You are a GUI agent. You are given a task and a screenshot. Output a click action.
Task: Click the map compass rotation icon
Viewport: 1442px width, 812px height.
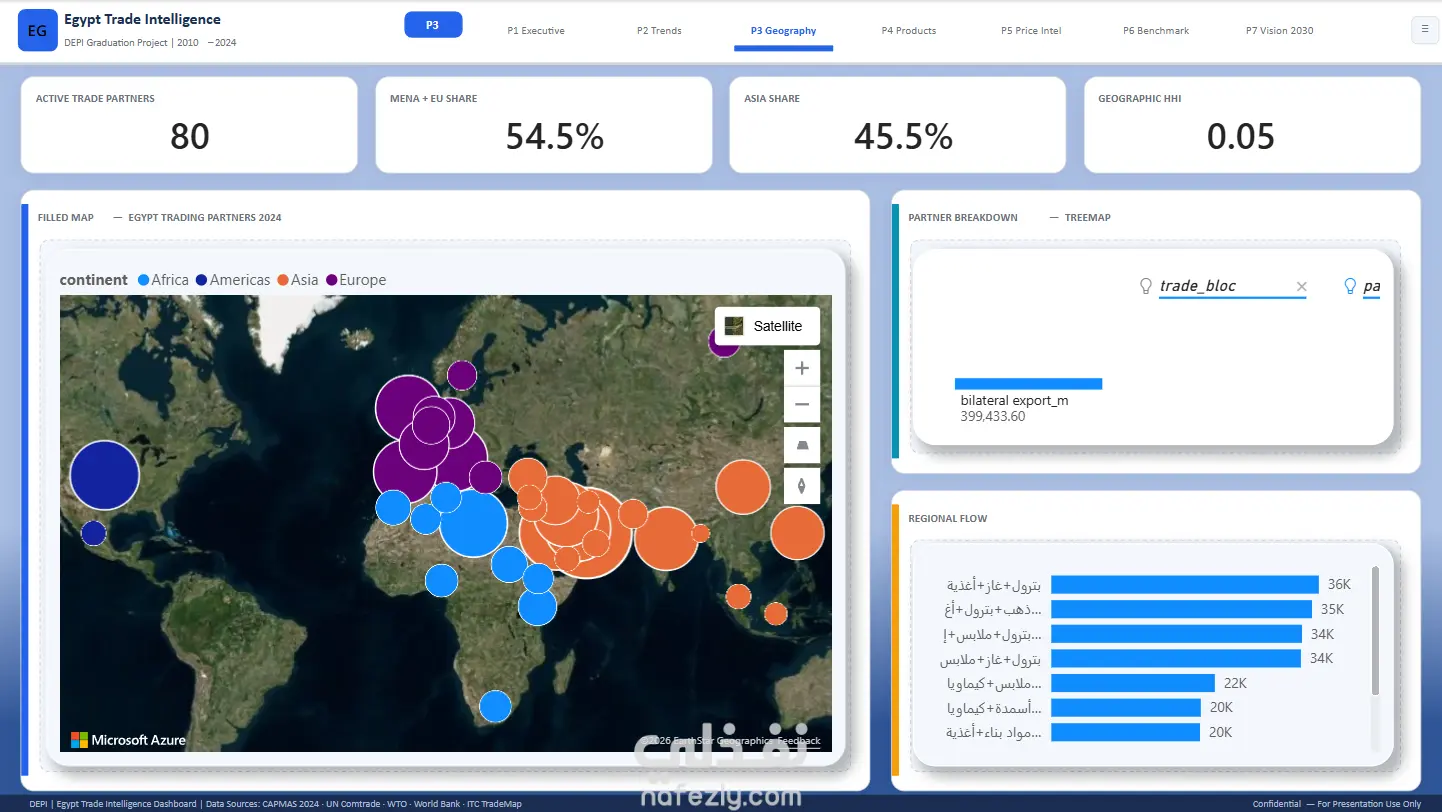click(801, 486)
